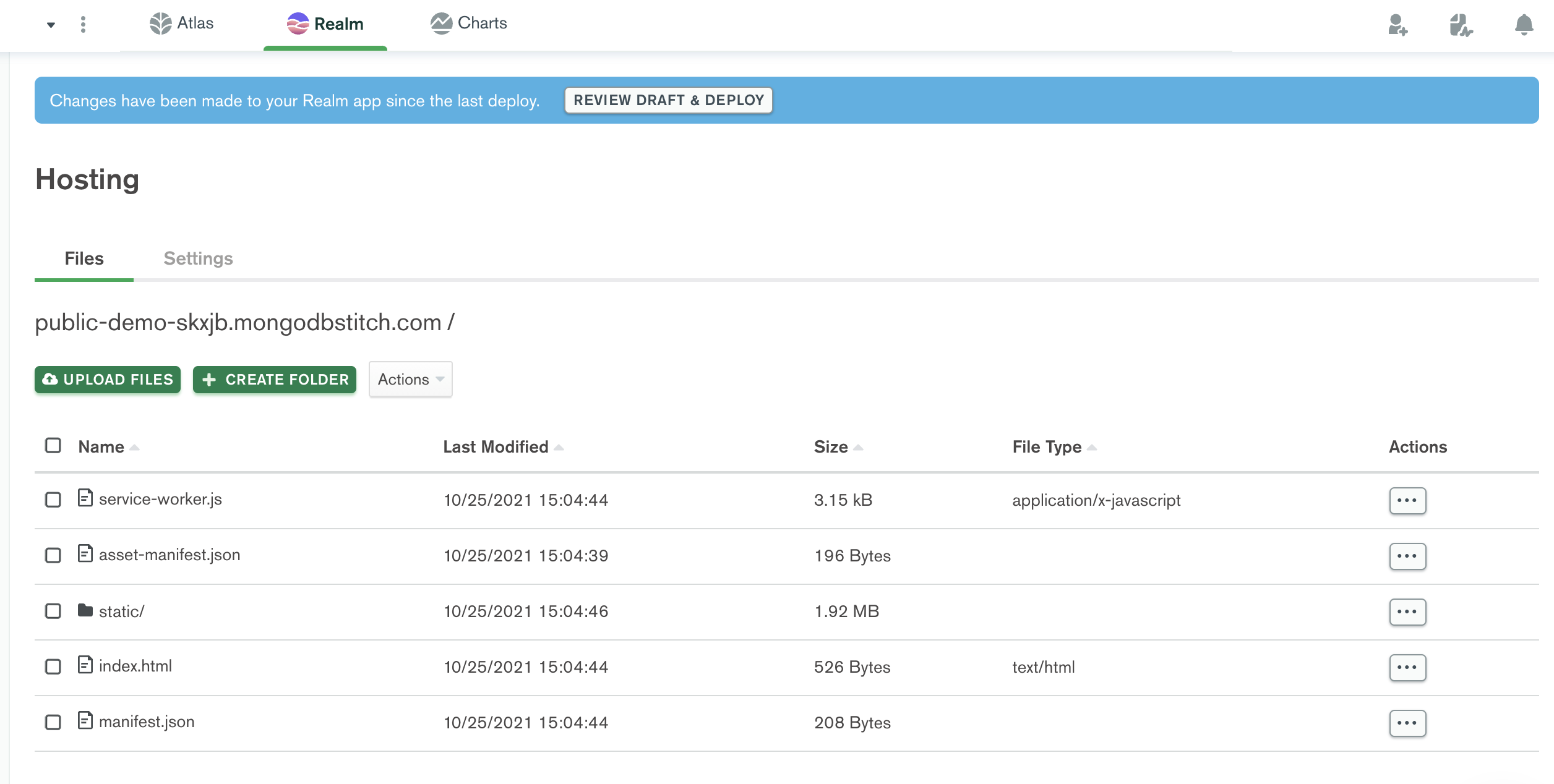The height and width of the screenshot is (784, 1554).
Task: Toggle the select-all files checkbox
Action: 53,446
